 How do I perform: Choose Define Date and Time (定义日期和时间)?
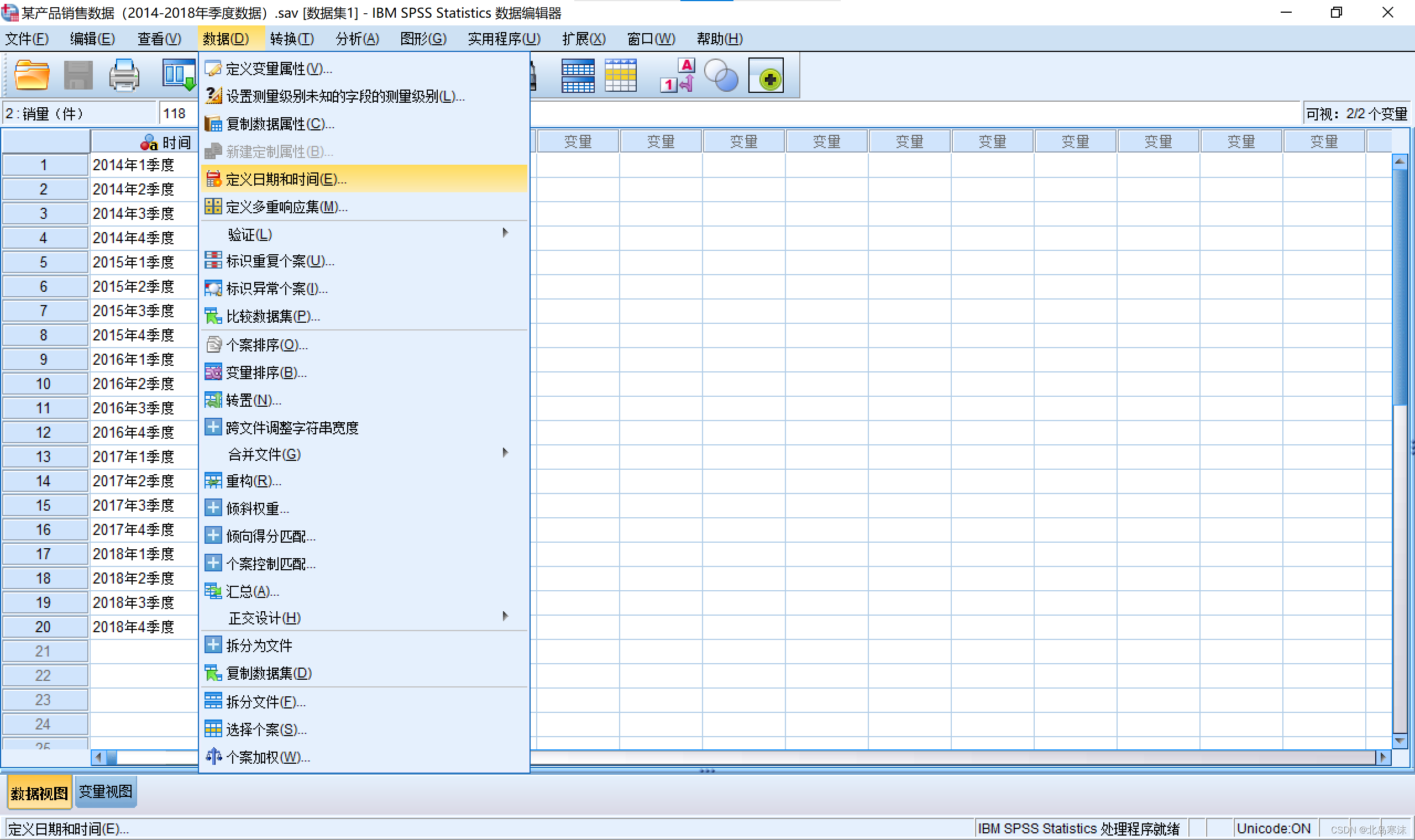pos(364,179)
